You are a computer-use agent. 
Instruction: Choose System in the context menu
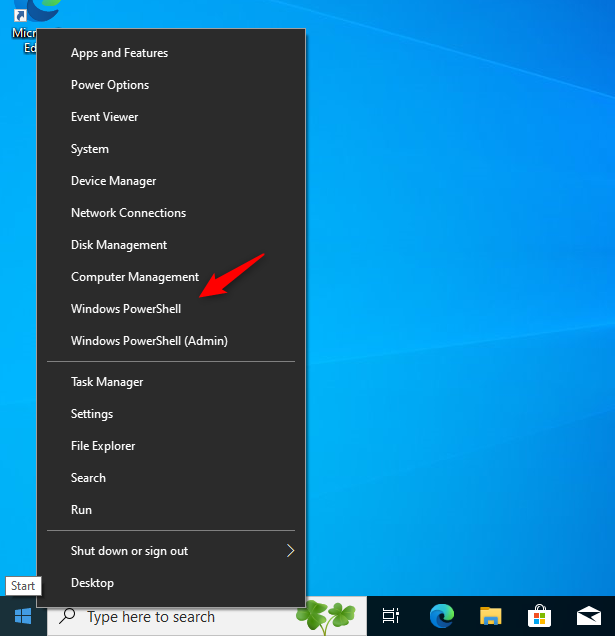[x=171, y=149]
